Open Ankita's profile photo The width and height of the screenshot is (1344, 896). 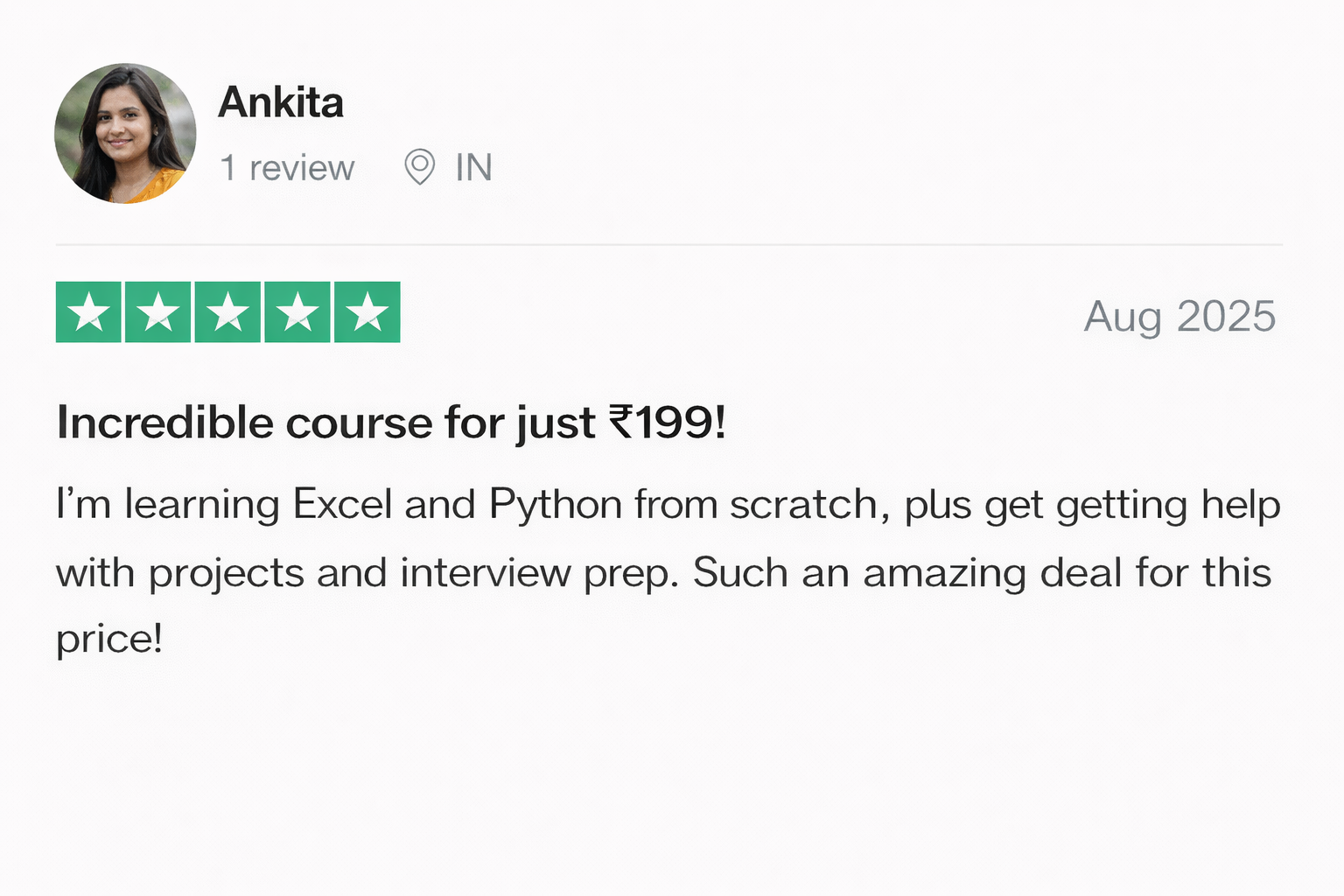tap(125, 133)
